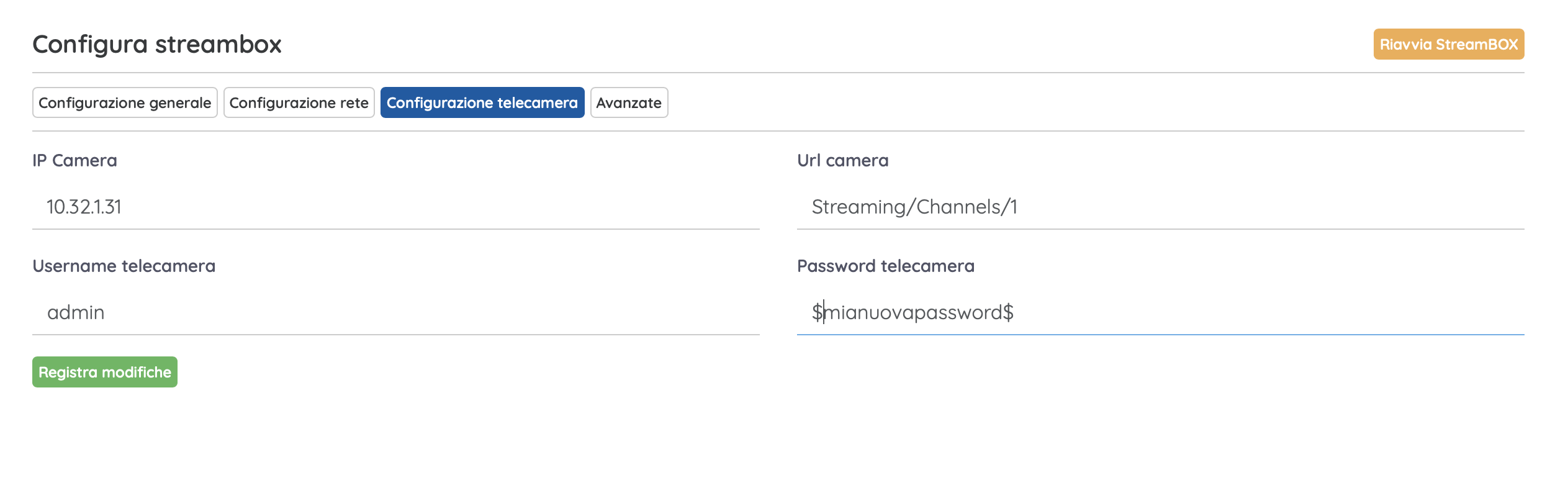Screen dimensions: 1568x498
Task: Restart the device with Riavvia StreamBOX
Action: pyautogui.click(x=1448, y=44)
